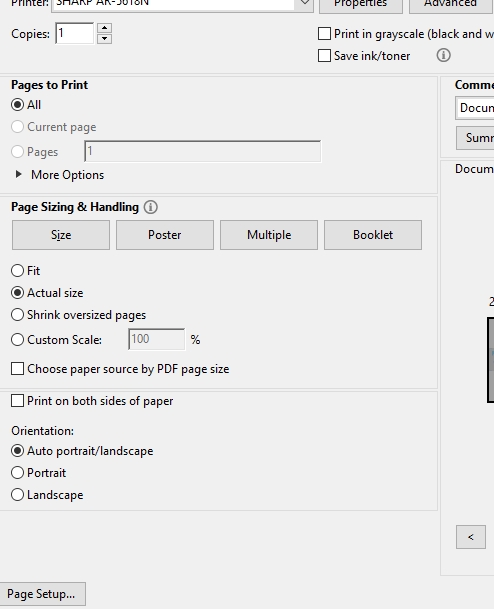Expand the More Options section

pyautogui.click(x=18, y=174)
